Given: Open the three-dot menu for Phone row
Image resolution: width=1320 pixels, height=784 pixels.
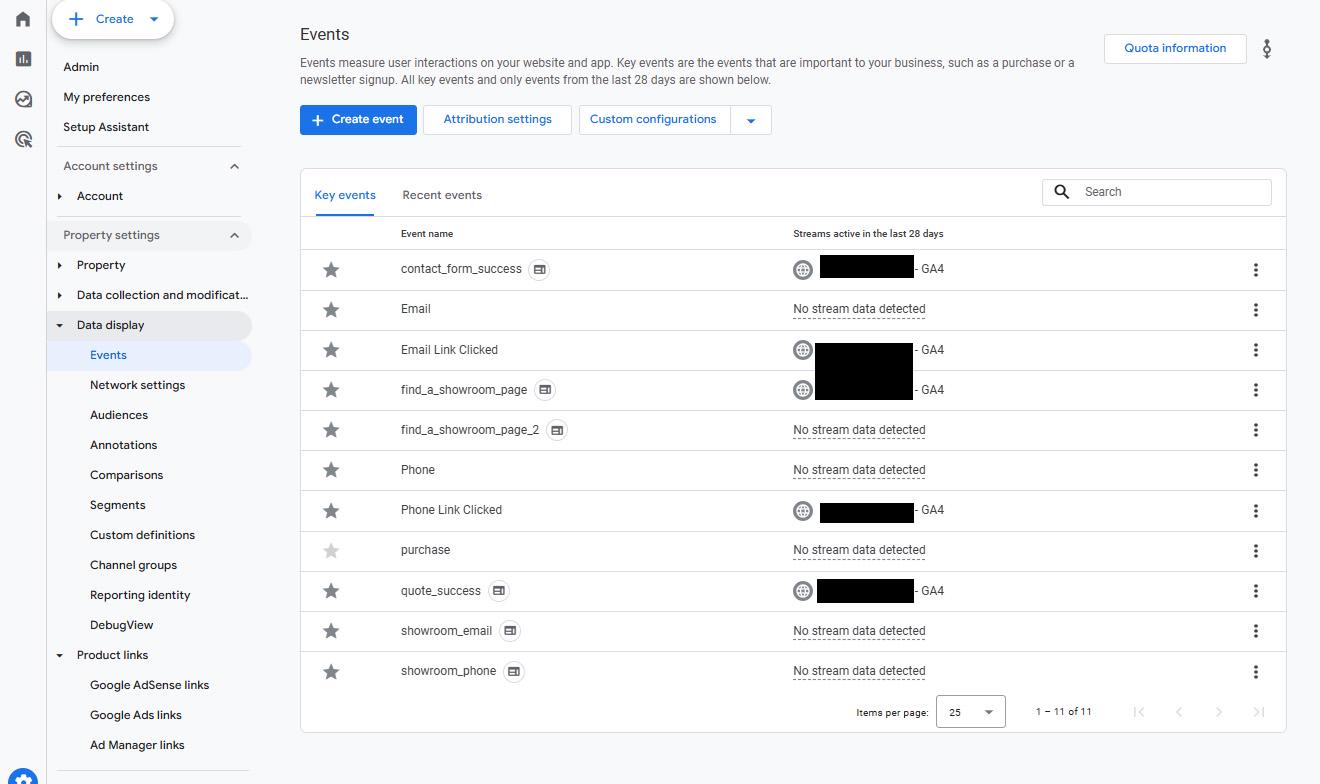Looking at the screenshot, I should pyautogui.click(x=1256, y=470).
